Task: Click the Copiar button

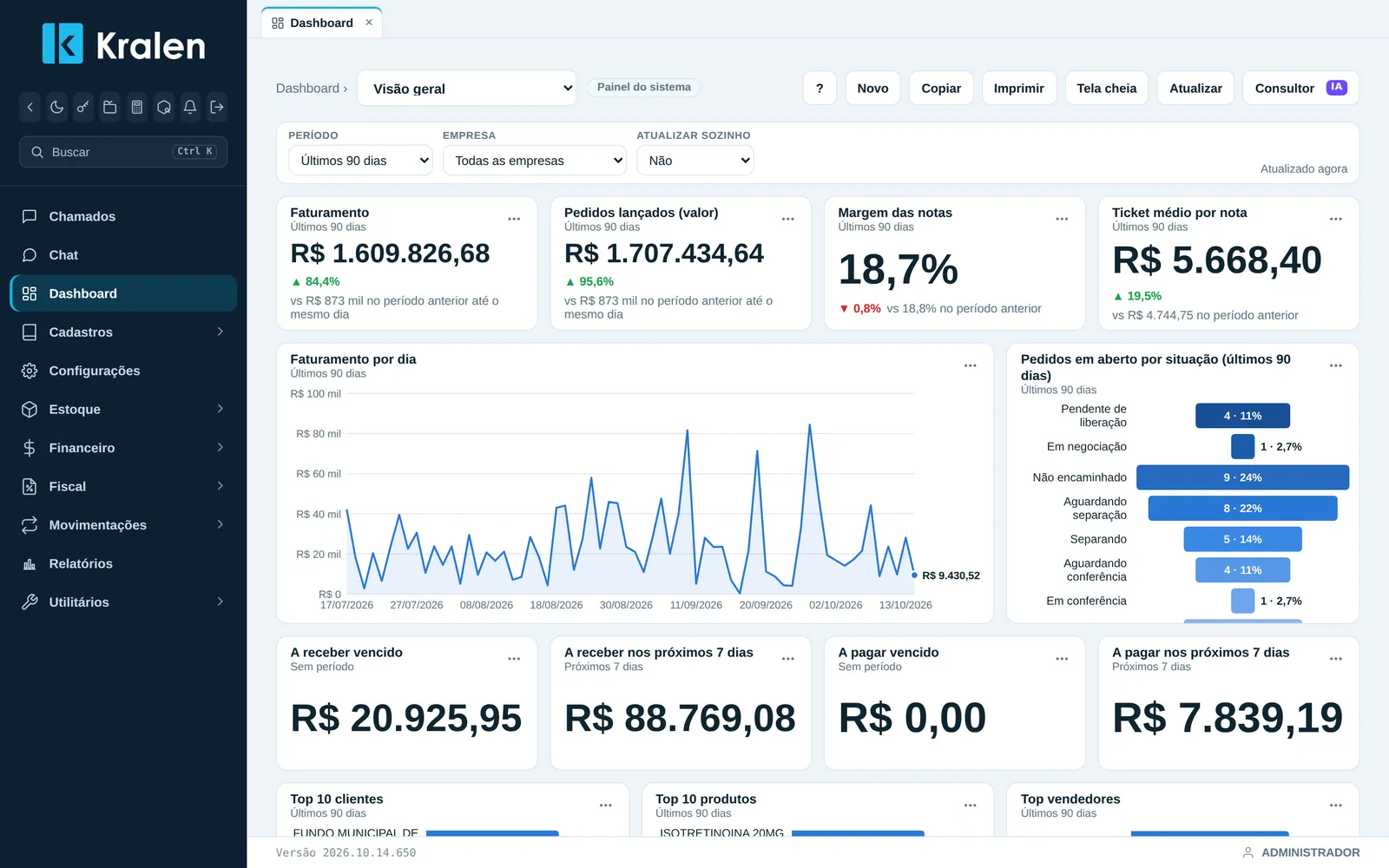Action: click(x=941, y=89)
